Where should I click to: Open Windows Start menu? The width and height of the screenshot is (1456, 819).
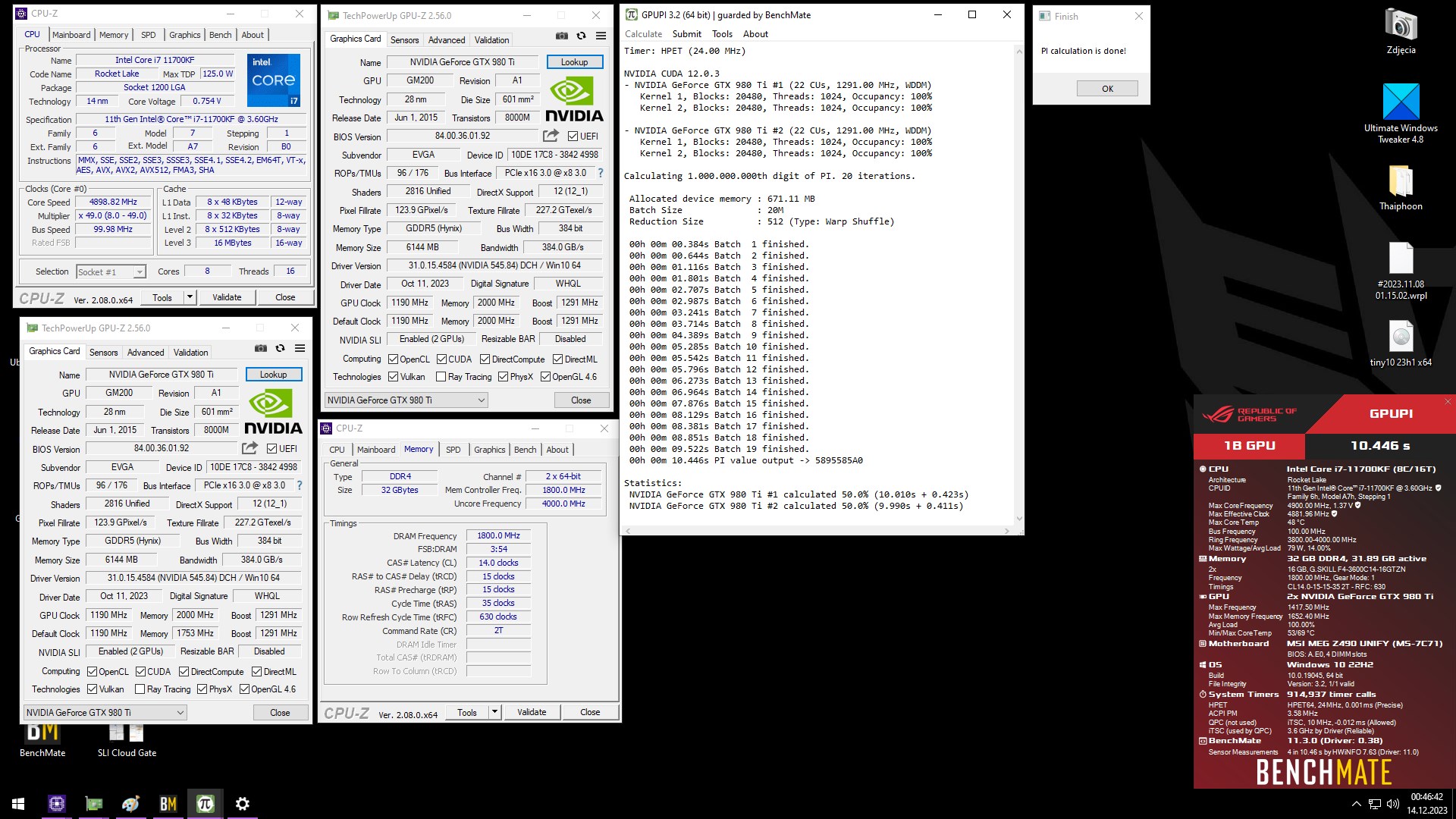[18, 804]
